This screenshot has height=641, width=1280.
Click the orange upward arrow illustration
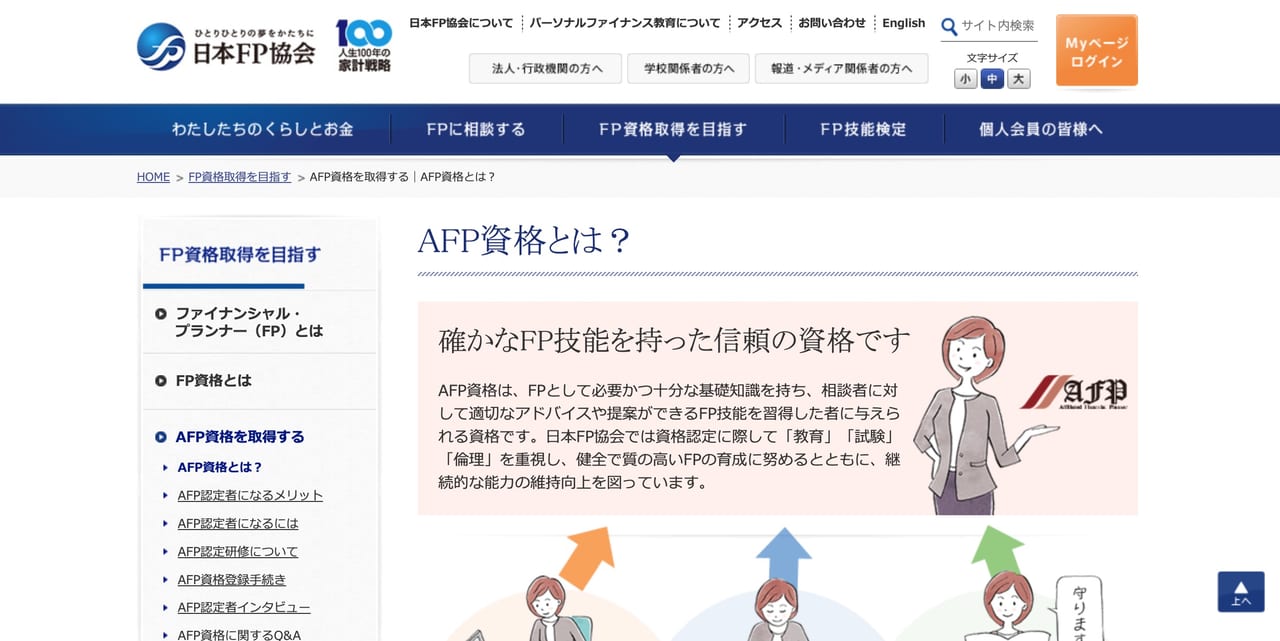[x=586, y=556]
